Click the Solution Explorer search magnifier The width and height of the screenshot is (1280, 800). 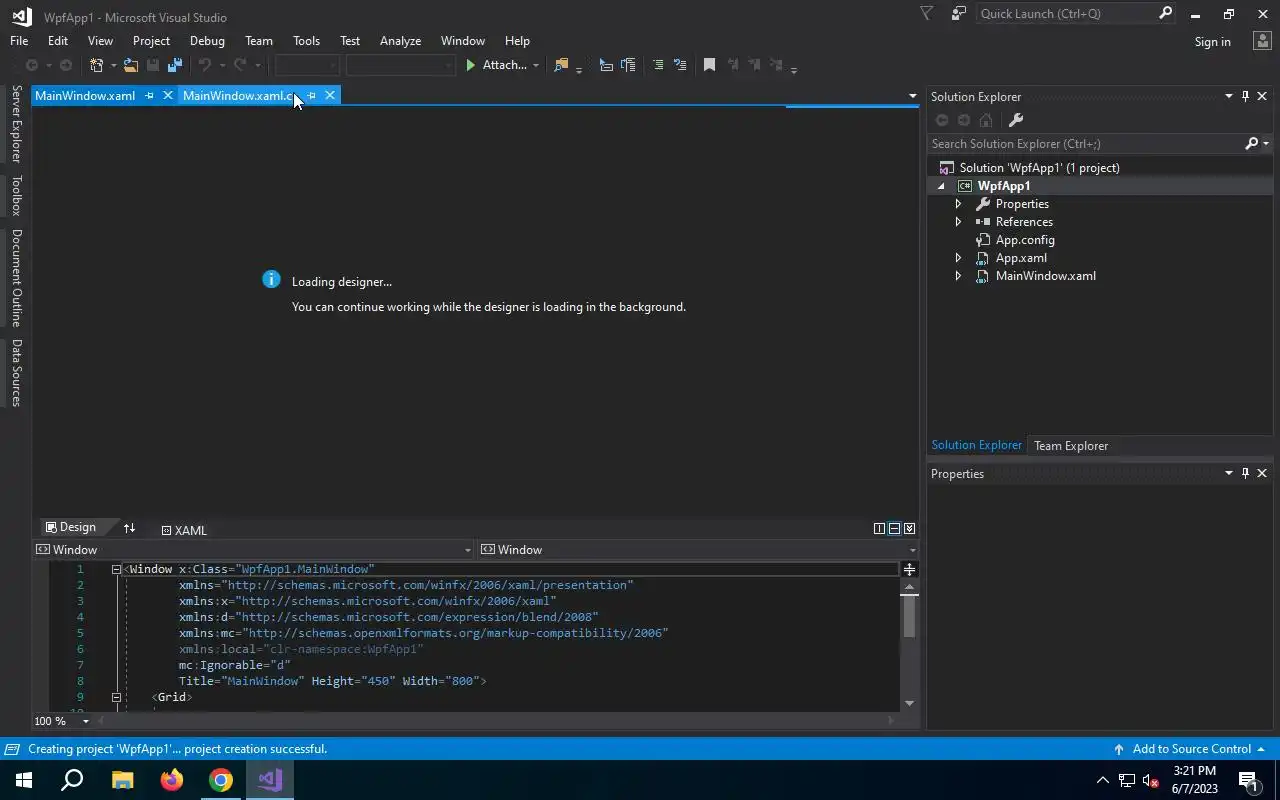click(x=1251, y=144)
